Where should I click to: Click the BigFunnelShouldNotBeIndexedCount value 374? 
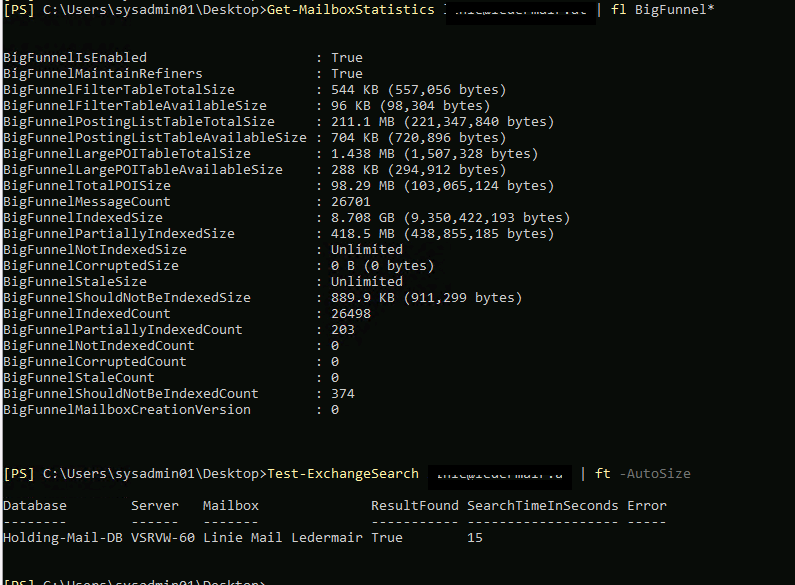tap(343, 393)
